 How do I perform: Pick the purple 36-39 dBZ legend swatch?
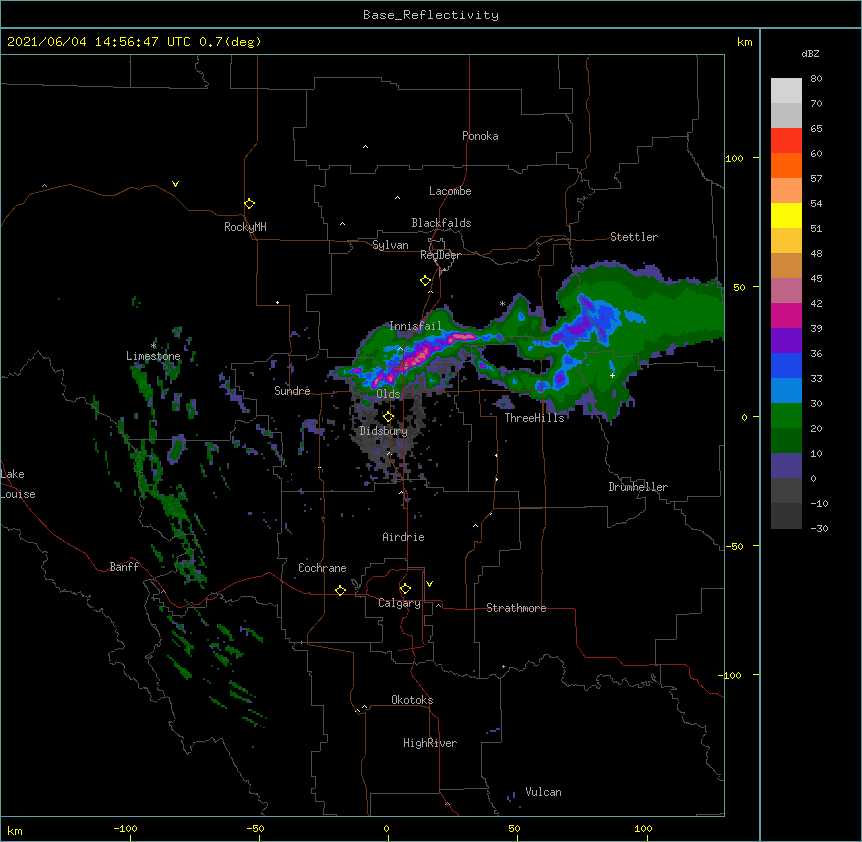(786, 341)
